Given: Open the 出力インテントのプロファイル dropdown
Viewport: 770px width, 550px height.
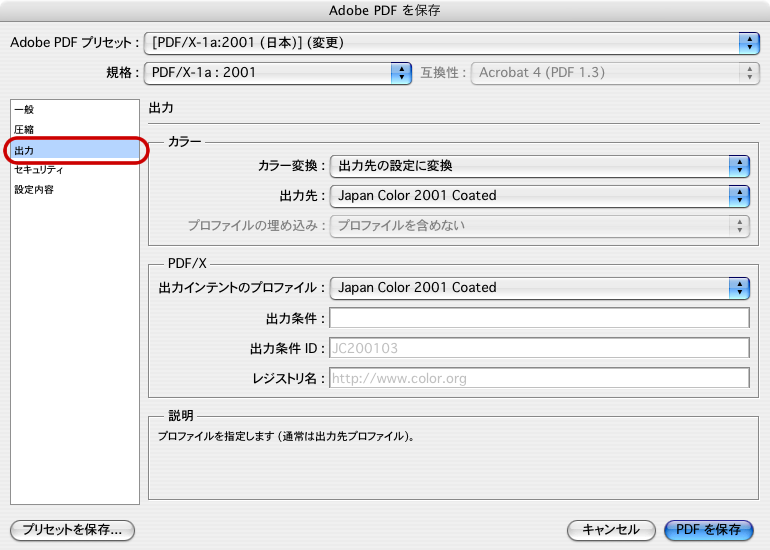Looking at the screenshot, I should (540, 288).
